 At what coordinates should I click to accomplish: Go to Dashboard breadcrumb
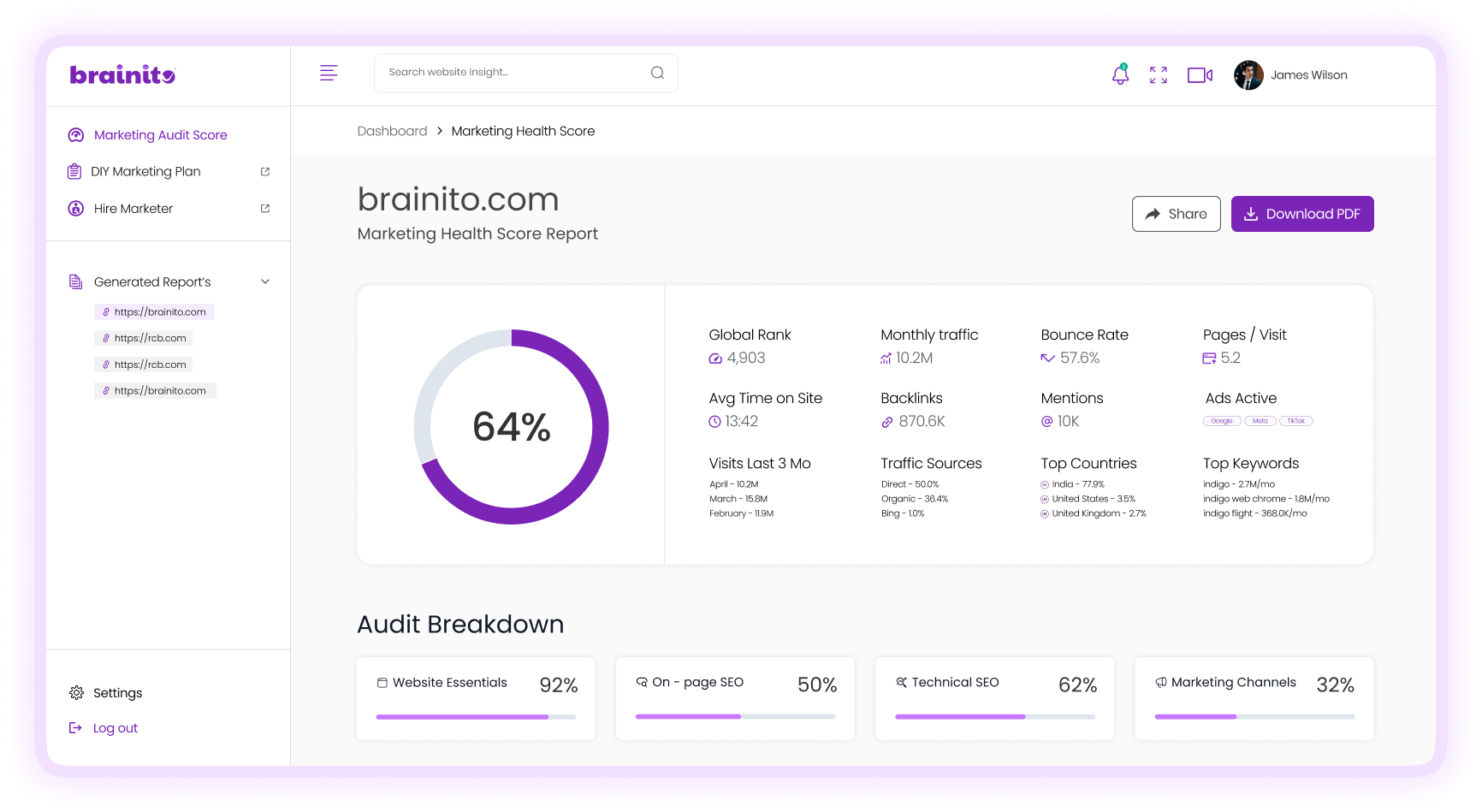[392, 131]
